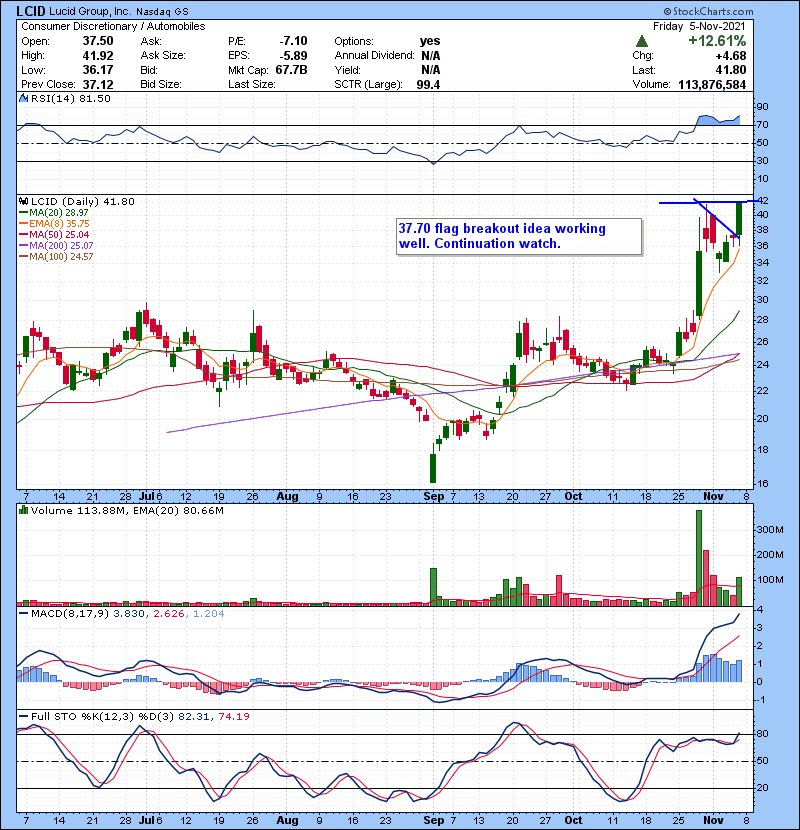Click the LCID ticker symbol in the header
The image size is (800, 830).
[31, 11]
